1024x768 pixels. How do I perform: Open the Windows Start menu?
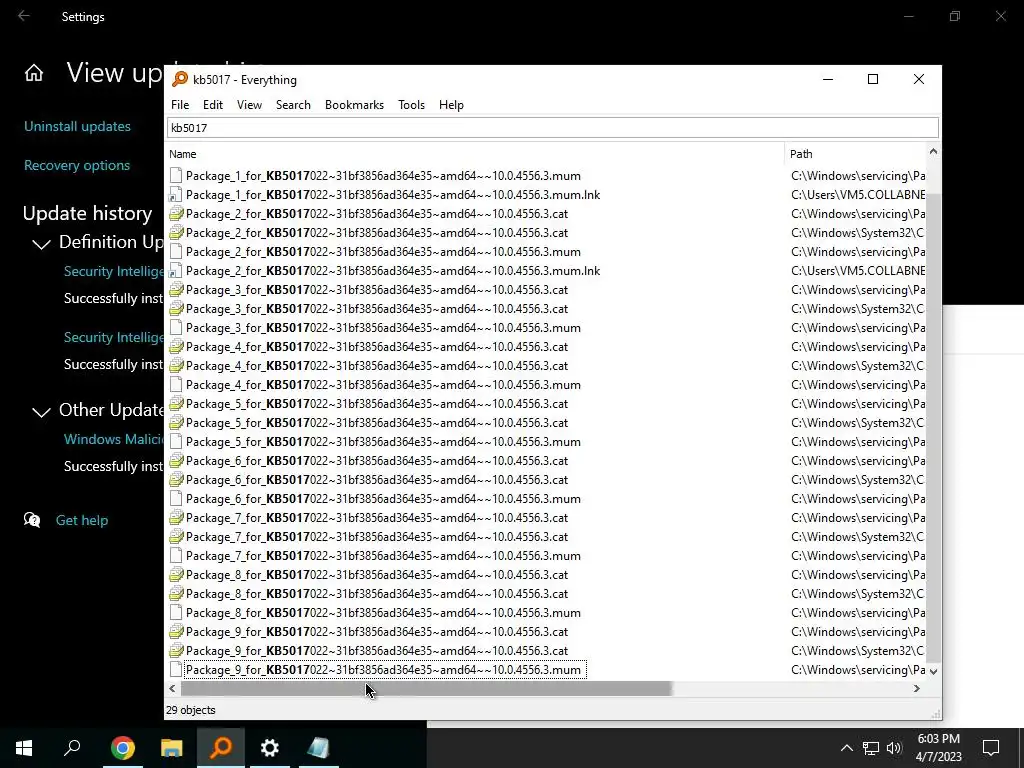(24, 748)
